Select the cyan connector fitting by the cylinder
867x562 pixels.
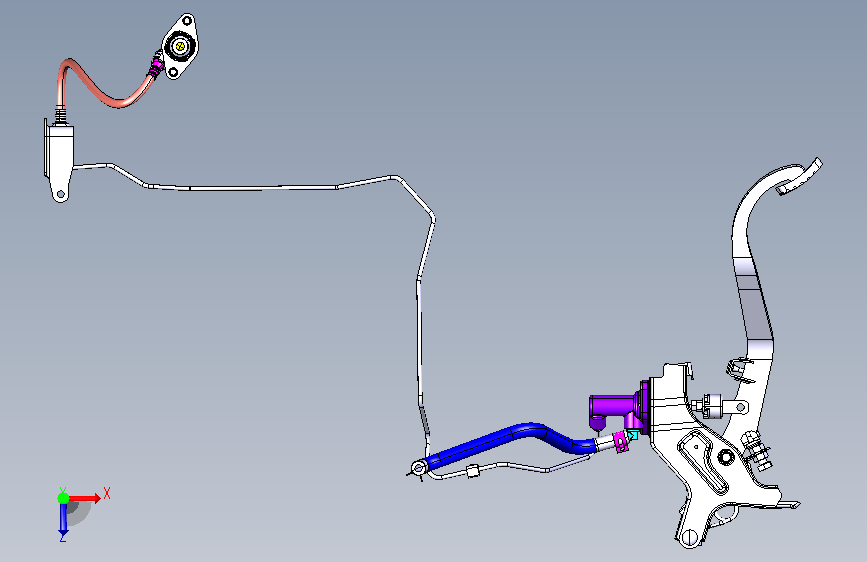point(632,435)
